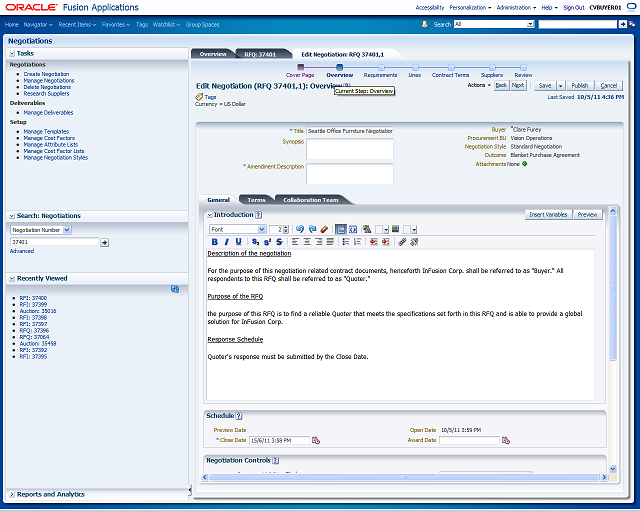Screen dimensions: 640x512
Task: Click the Tags icon under title
Action: pyautogui.click(x=199, y=97)
